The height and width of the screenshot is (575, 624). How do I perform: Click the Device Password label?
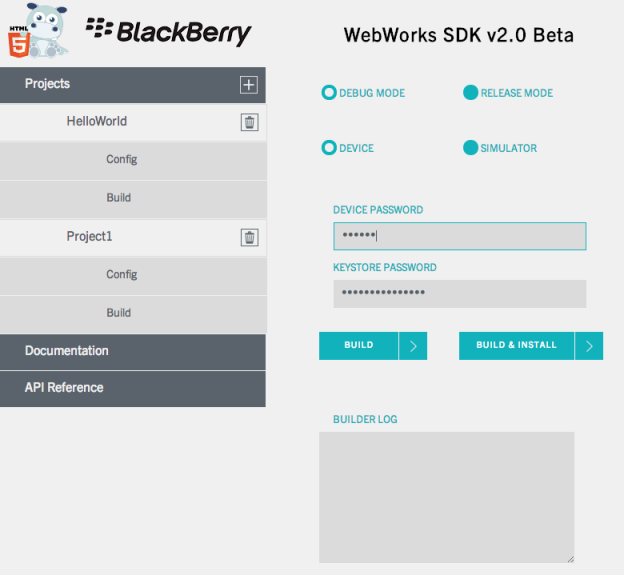pos(378,210)
